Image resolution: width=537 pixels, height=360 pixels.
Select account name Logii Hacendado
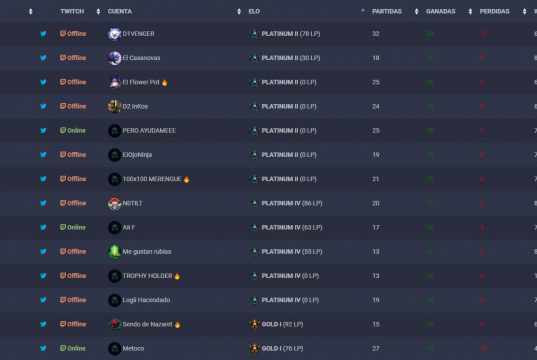146,300
